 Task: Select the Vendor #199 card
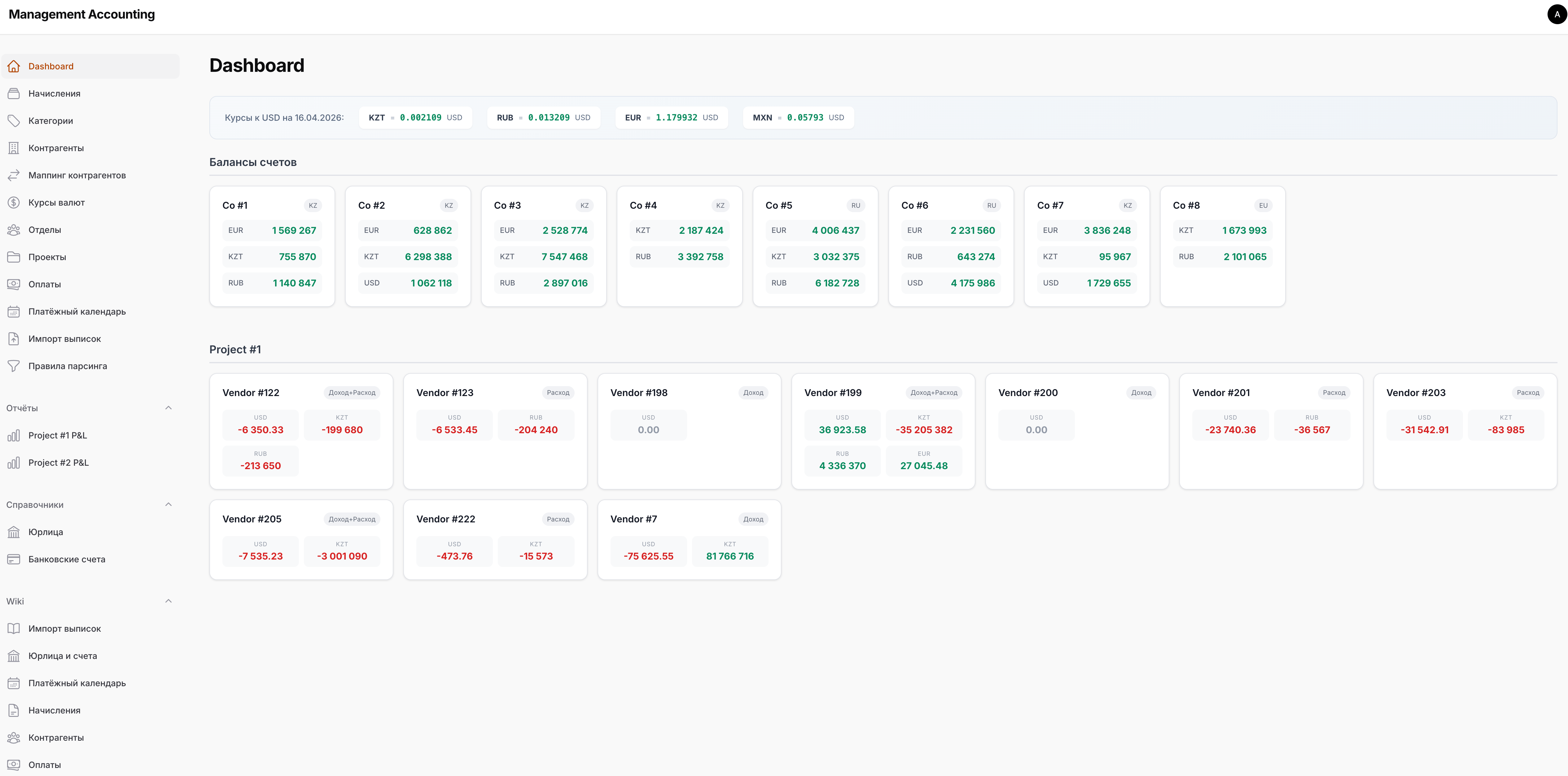click(x=832, y=393)
